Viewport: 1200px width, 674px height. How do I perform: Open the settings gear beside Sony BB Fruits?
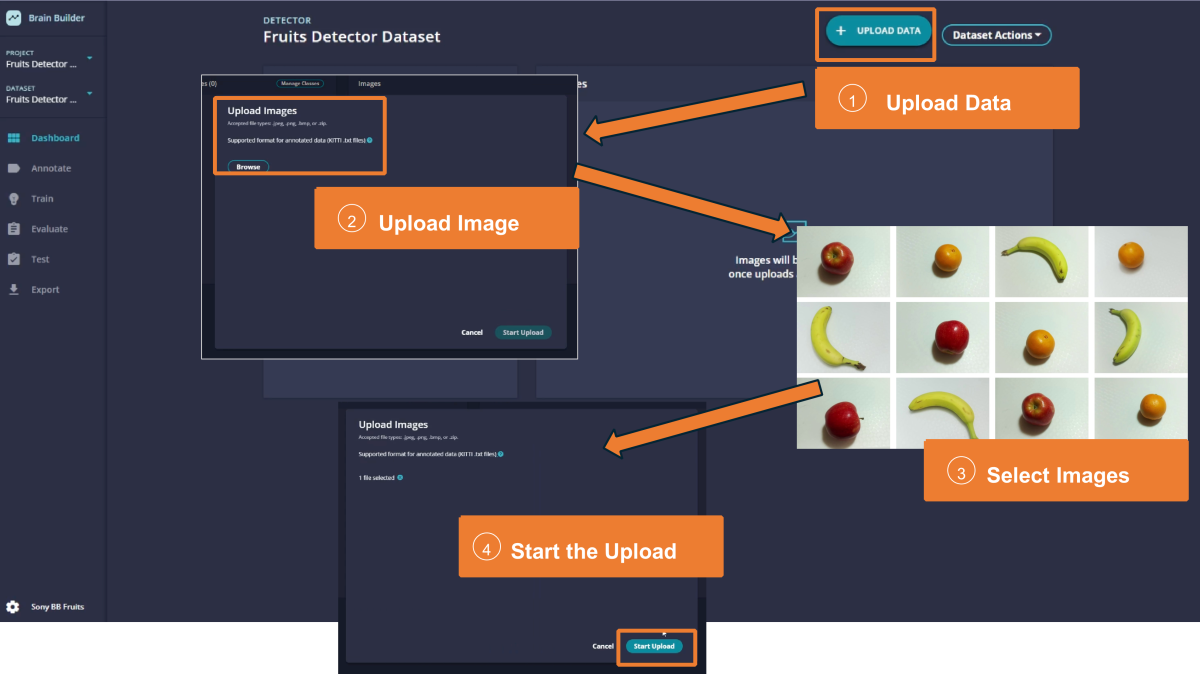point(13,607)
